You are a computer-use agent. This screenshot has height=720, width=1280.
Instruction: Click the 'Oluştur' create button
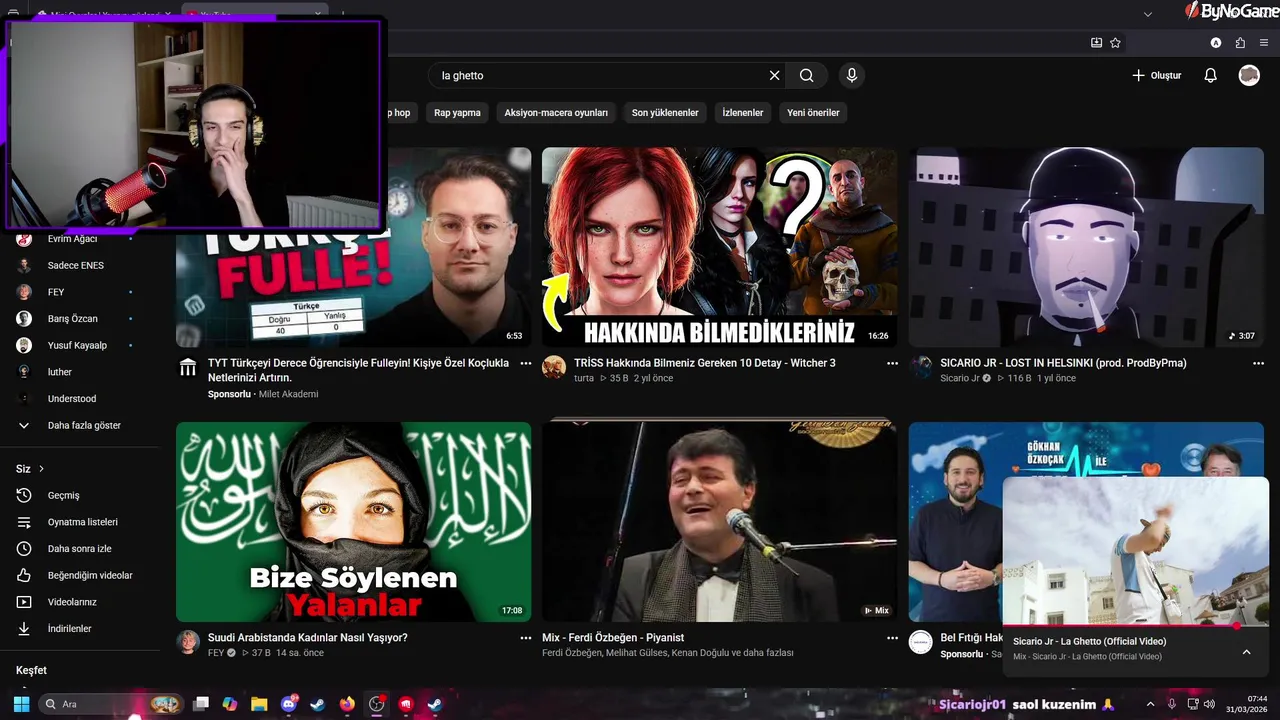pos(1156,75)
